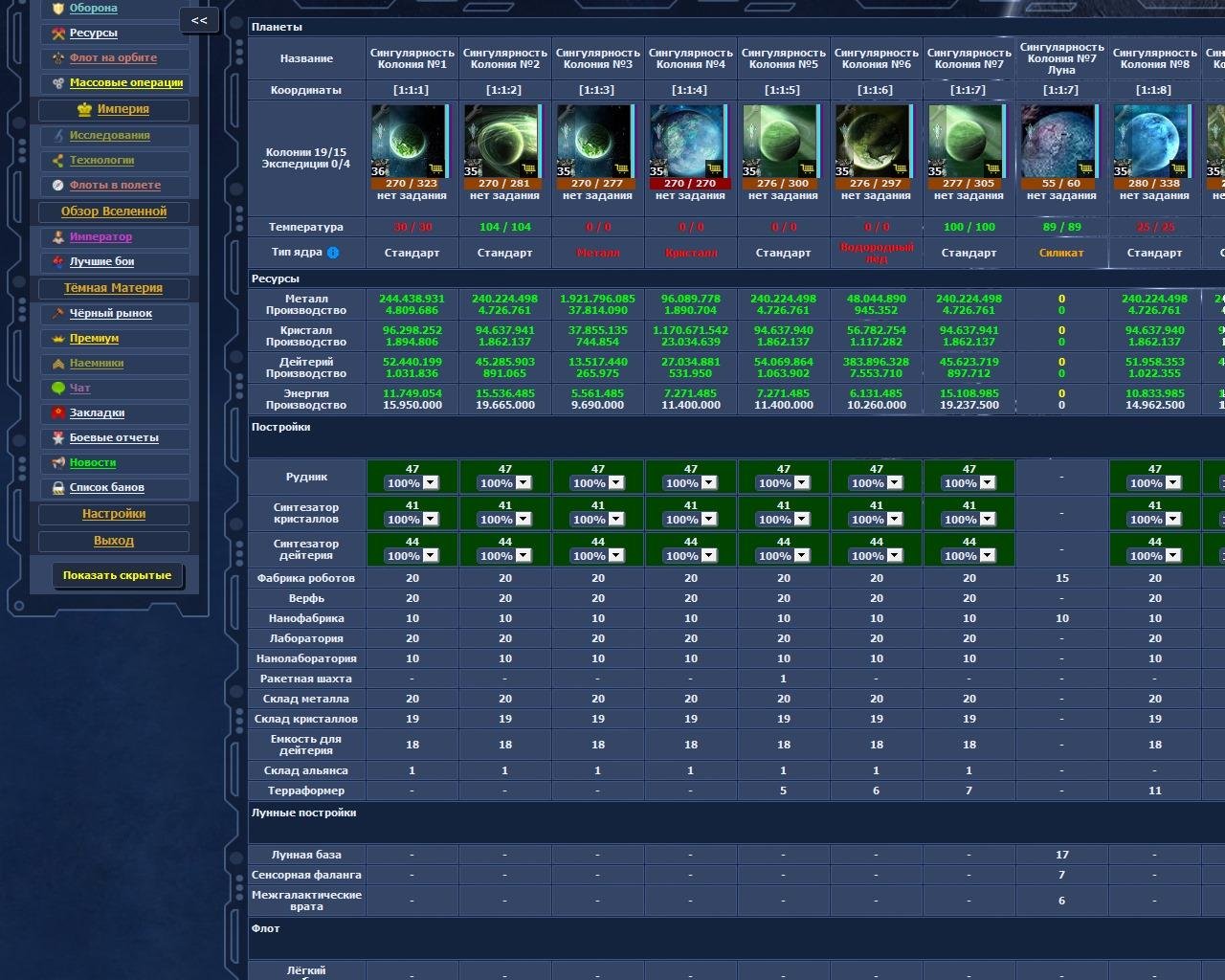Open Закладки via the red bookmark icon

pos(58,412)
